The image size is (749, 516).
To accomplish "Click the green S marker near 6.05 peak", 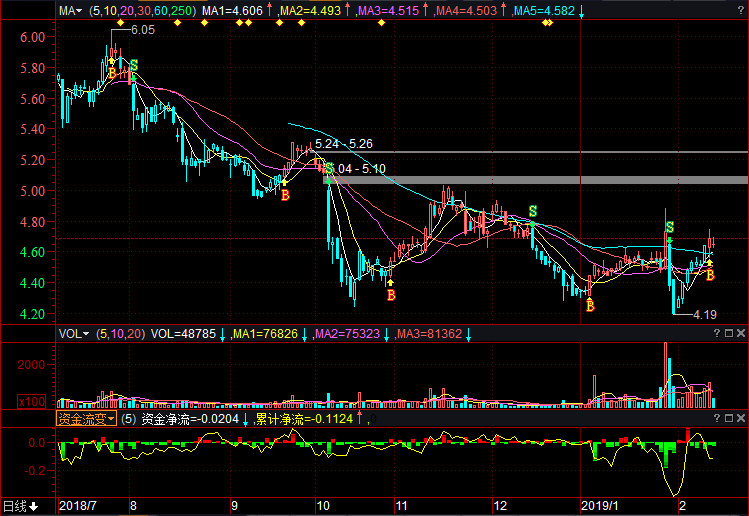I will tap(133, 65).
